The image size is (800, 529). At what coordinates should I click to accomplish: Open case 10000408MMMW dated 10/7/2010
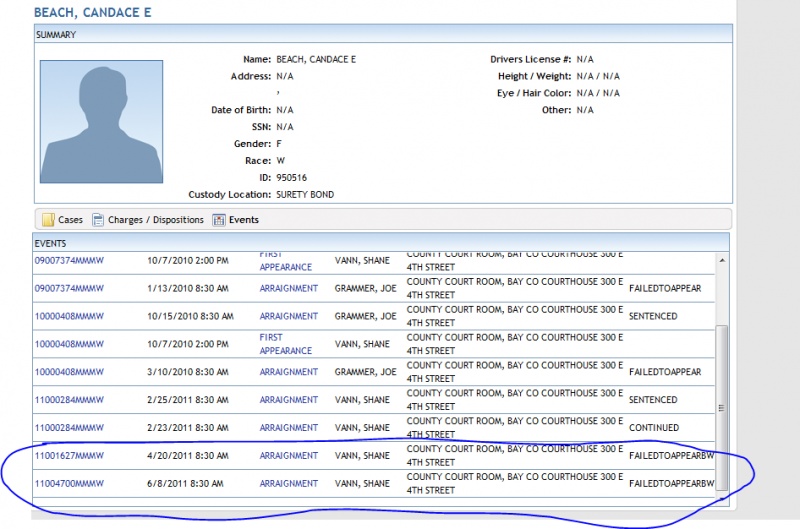point(69,344)
